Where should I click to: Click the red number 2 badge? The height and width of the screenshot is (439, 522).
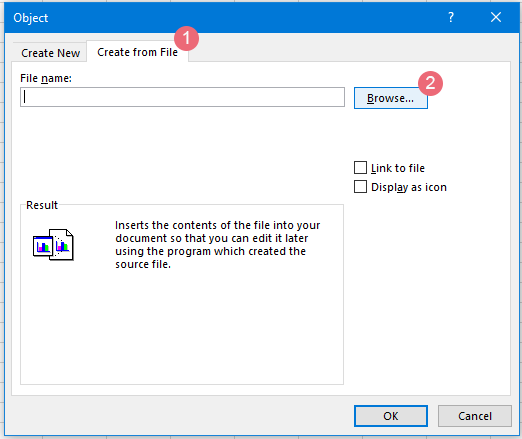(x=430, y=83)
